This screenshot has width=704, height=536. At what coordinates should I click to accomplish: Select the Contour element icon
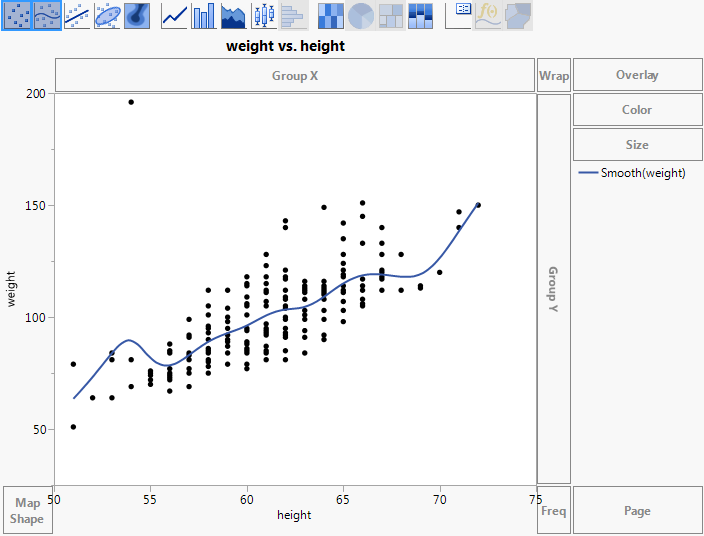click(137, 16)
